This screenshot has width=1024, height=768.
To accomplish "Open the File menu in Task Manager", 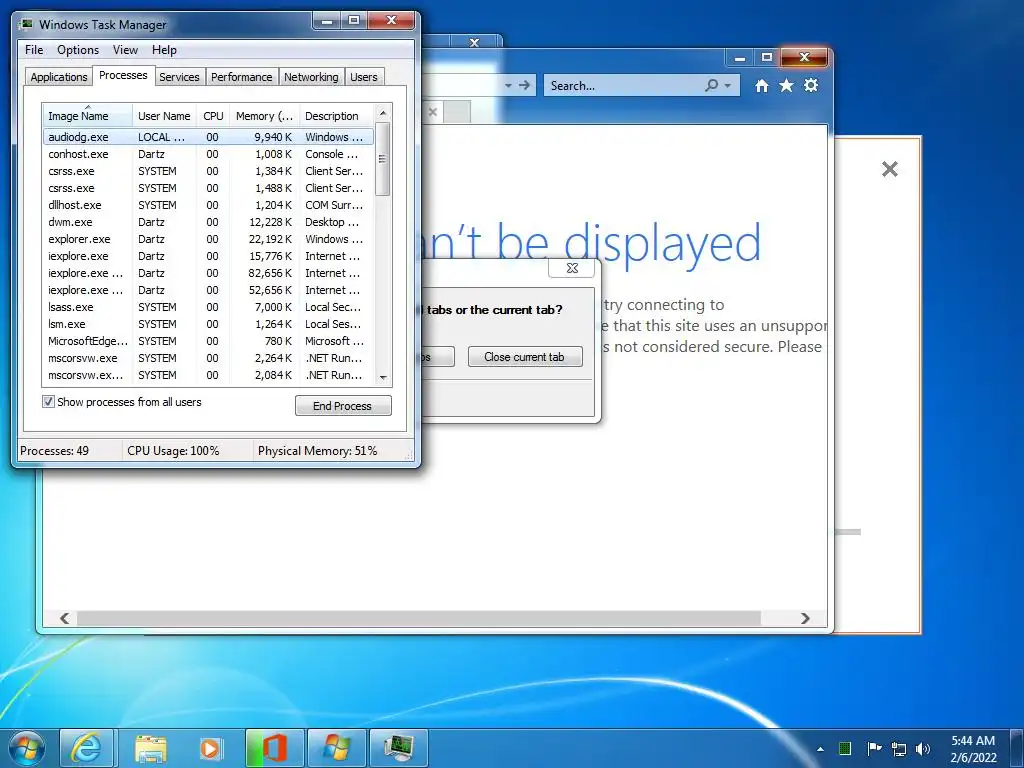I will (34, 50).
